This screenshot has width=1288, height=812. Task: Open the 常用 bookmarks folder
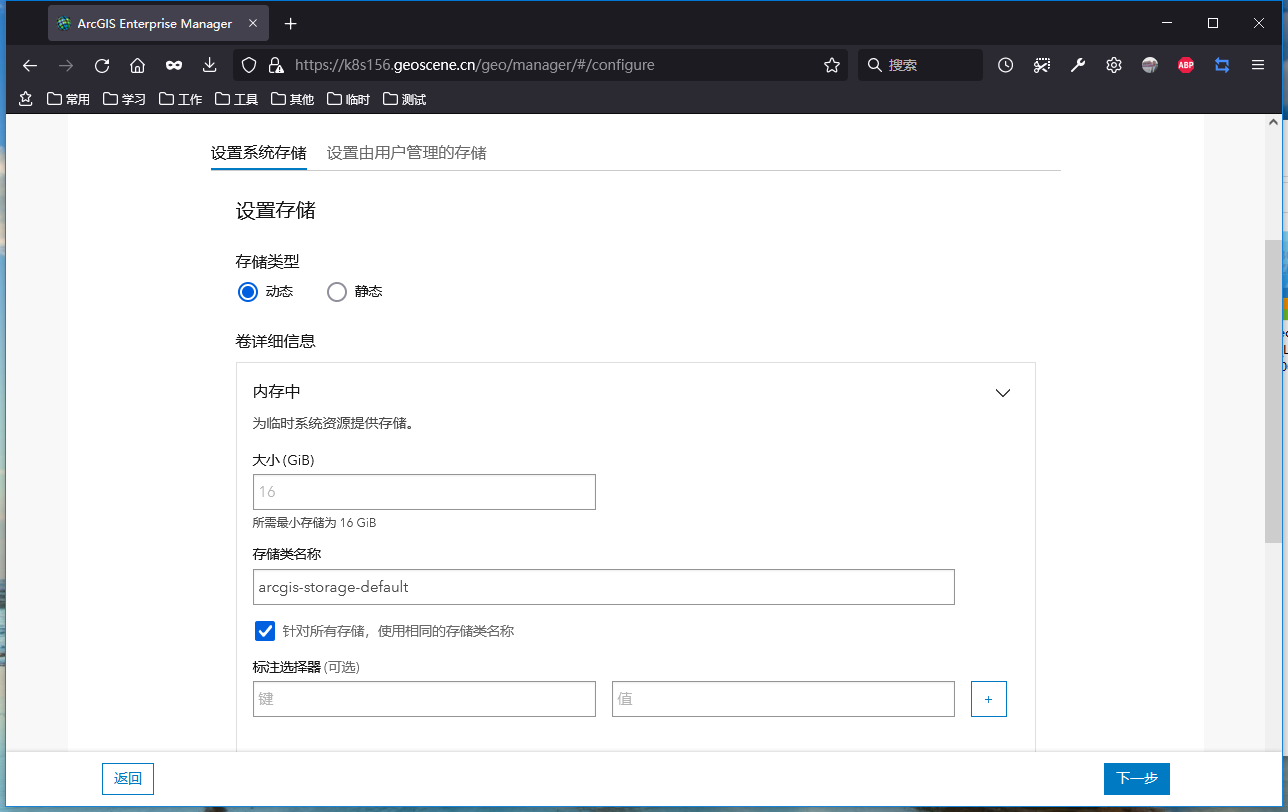click(69, 99)
